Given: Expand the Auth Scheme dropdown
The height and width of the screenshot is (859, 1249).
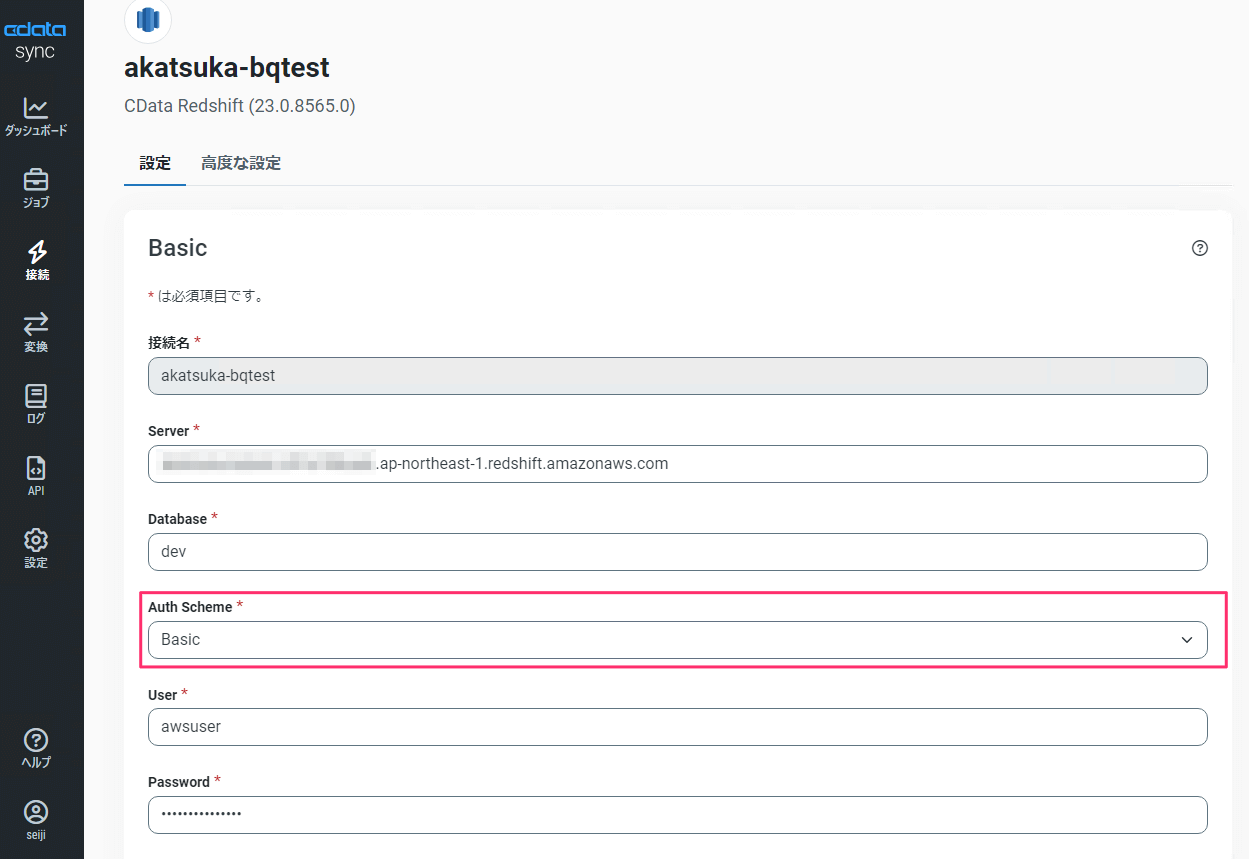Looking at the screenshot, I should pos(677,640).
